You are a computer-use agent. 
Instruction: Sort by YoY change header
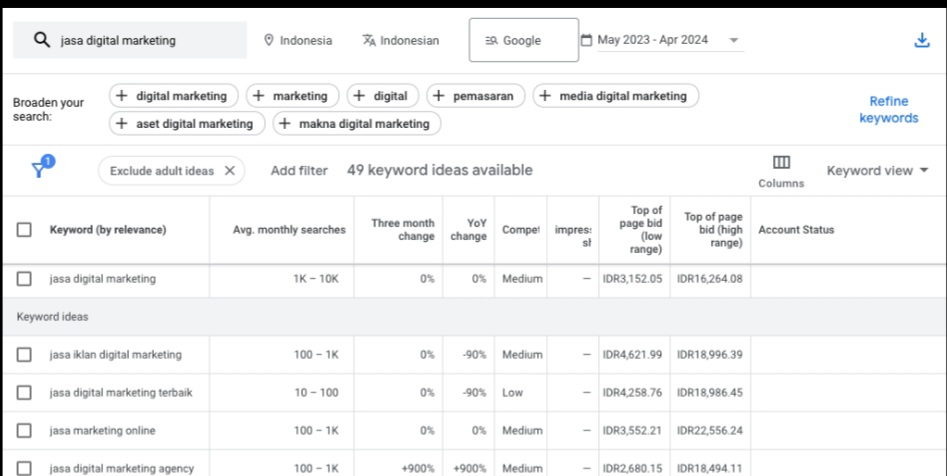point(469,230)
